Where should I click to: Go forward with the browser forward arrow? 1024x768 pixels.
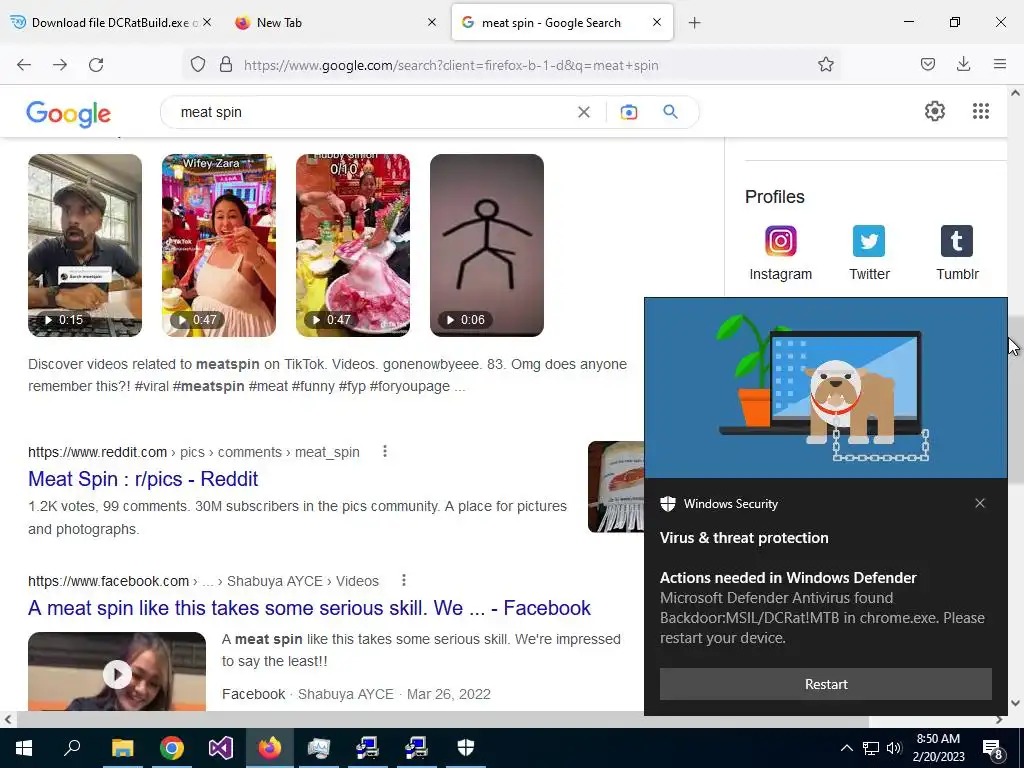tap(59, 65)
